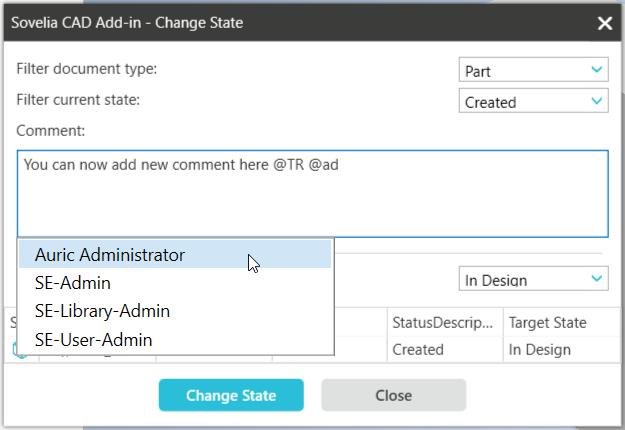
Task: Click the part icon in the table row
Action: [x=20, y=350]
